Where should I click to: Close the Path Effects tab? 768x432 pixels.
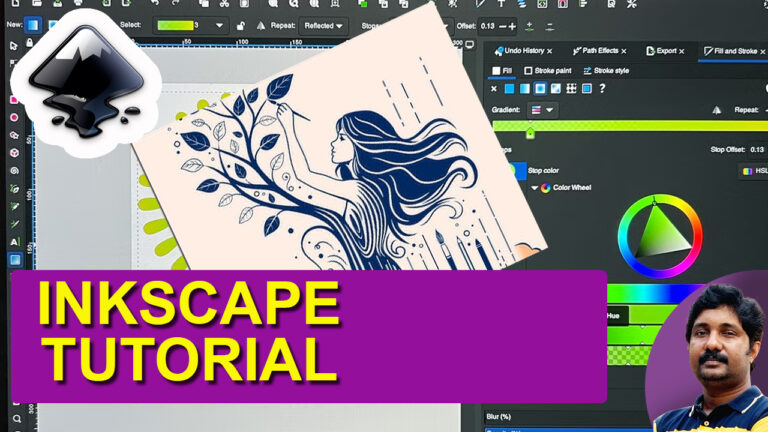click(x=624, y=51)
